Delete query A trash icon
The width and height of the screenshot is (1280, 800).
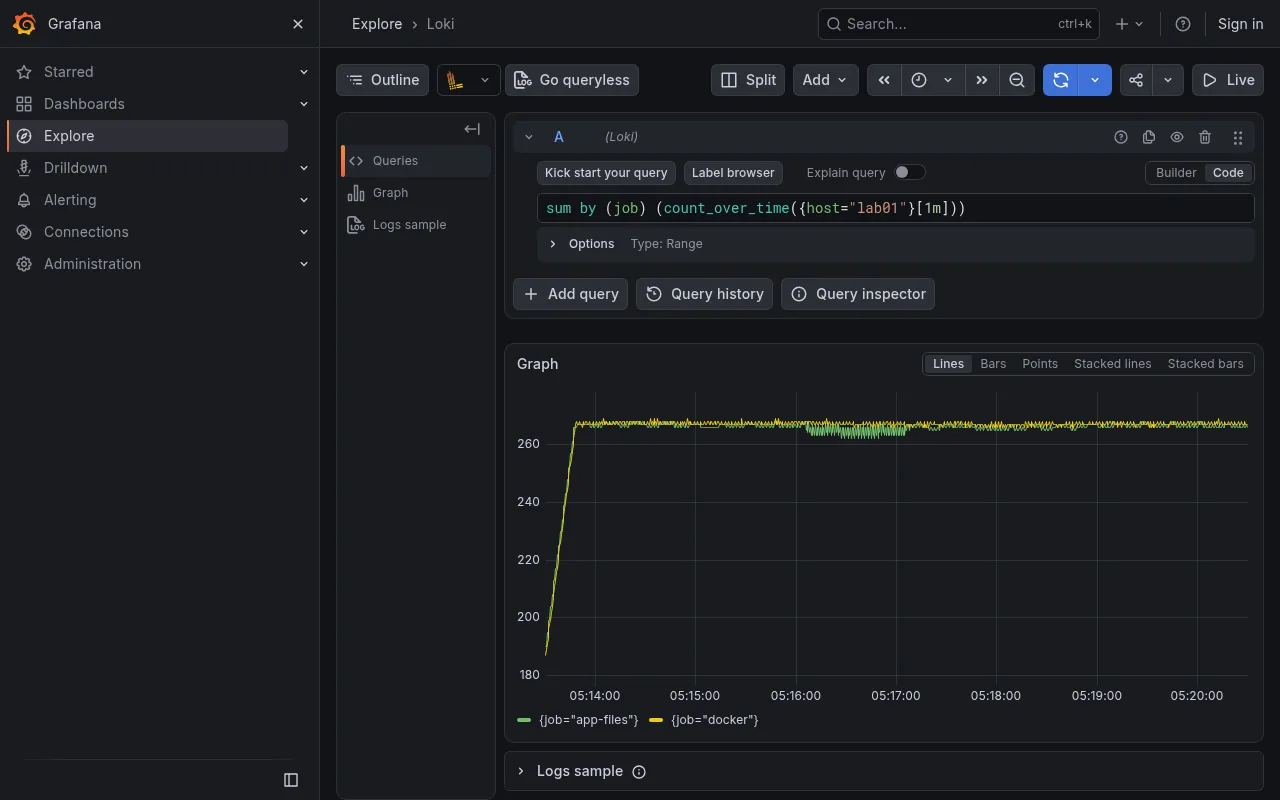click(1205, 137)
